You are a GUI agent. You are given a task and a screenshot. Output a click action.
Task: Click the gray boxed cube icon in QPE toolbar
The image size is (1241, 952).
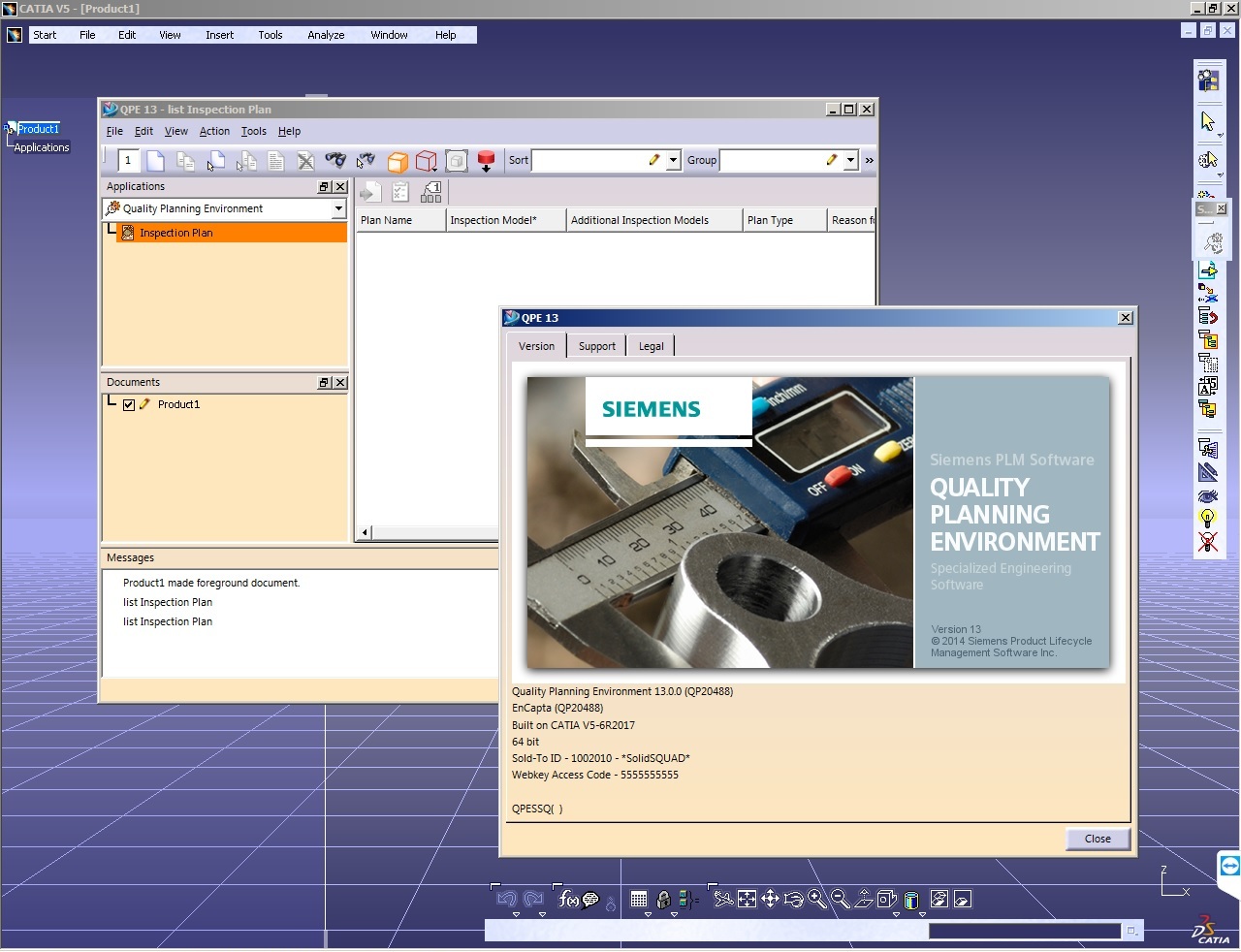[x=457, y=161]
